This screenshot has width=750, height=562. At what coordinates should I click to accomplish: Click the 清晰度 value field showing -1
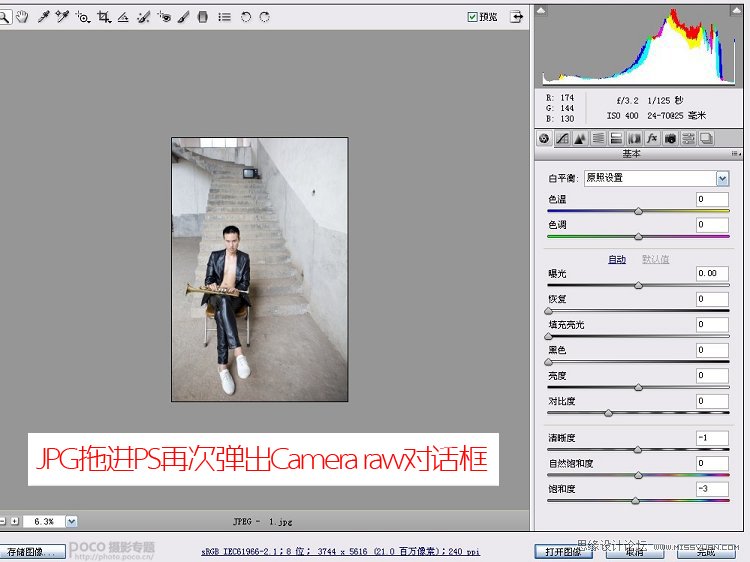(712, 438)
